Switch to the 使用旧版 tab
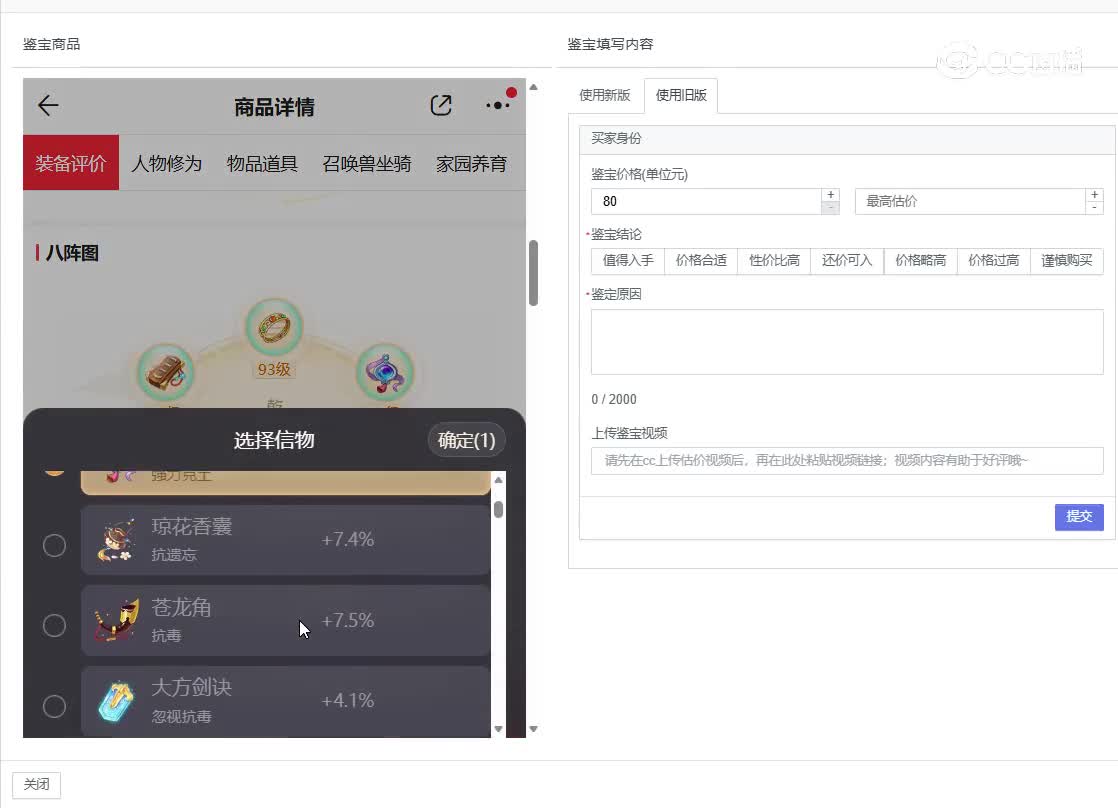1118x808 pixels. tap(681, 96)
